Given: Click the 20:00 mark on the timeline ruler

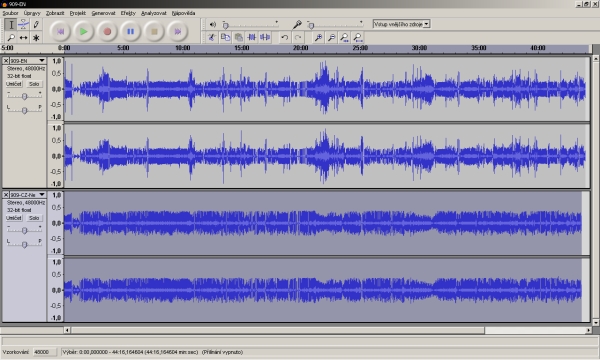Looking at the screenshot, I should (x=300, y=48).
